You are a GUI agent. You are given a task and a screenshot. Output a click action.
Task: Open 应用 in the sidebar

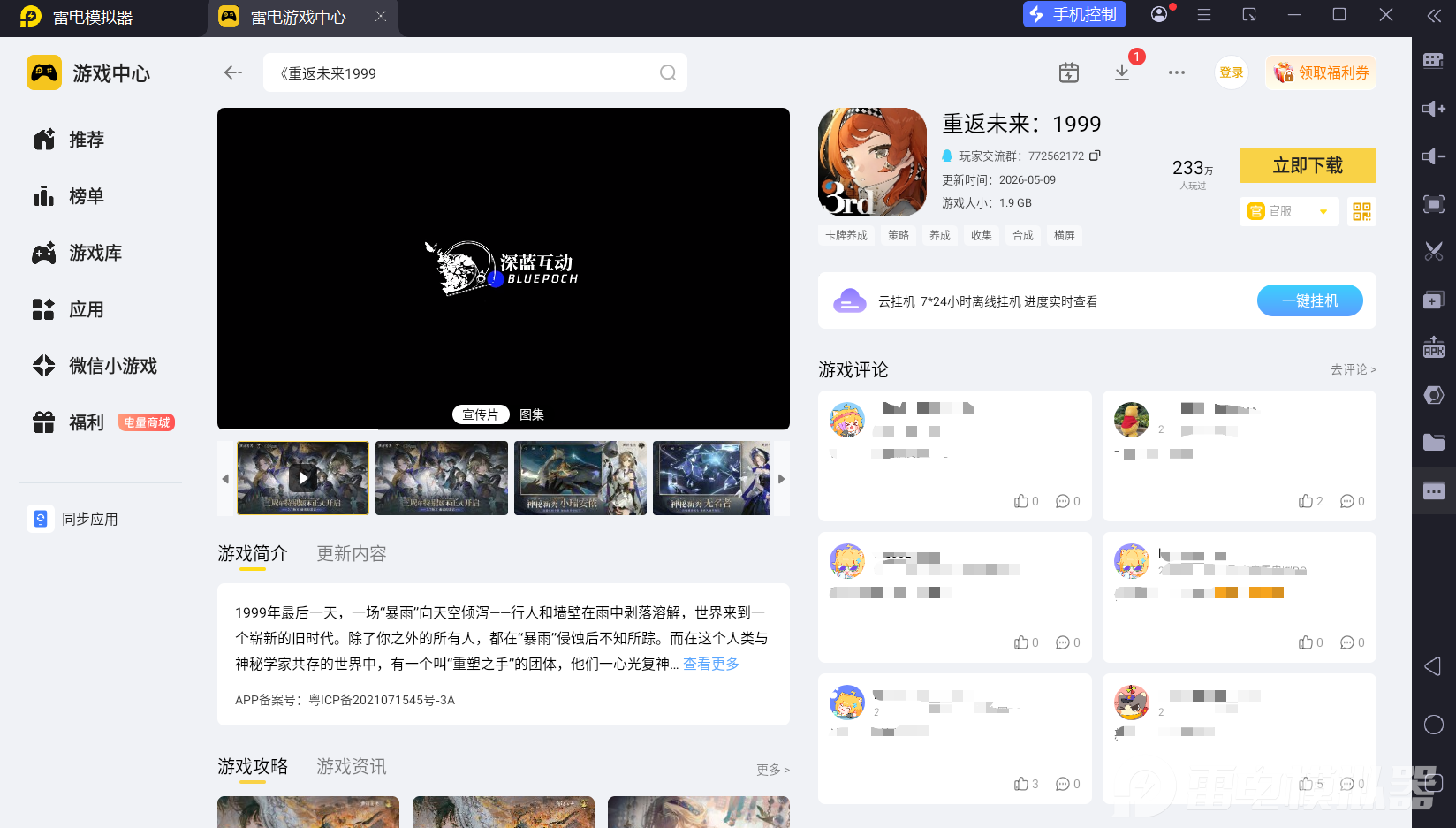pyautogui.click(x=69, y=309)
